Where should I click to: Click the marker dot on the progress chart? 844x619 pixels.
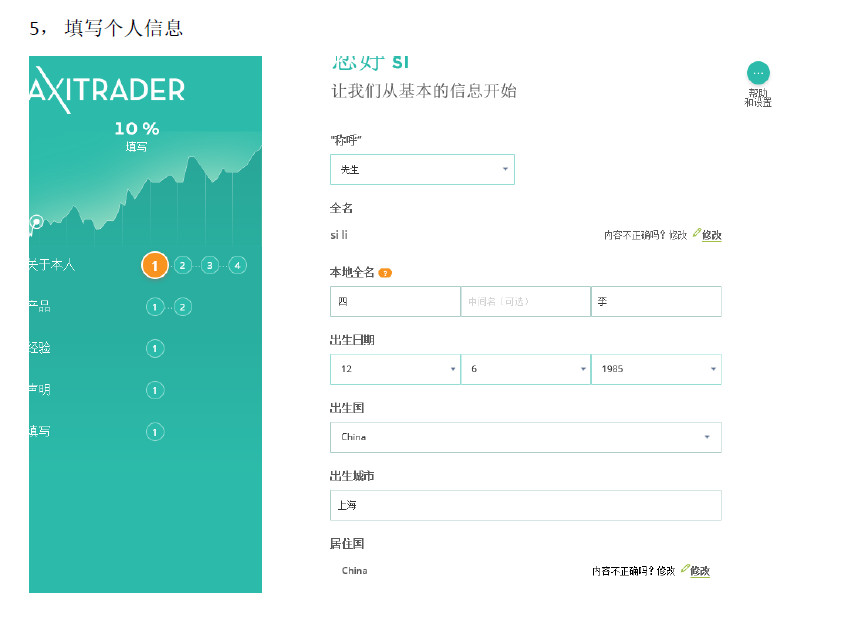click(36, 222)
